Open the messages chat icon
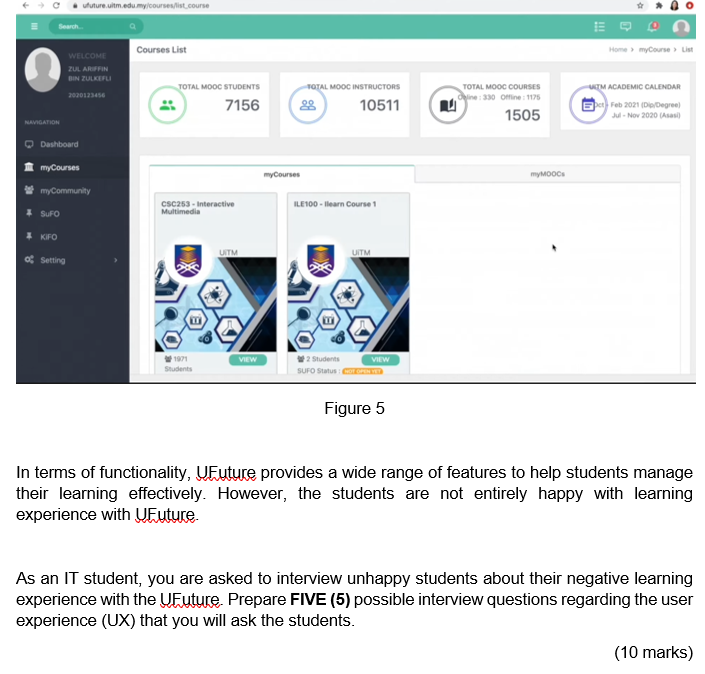 tap(625, 27)
